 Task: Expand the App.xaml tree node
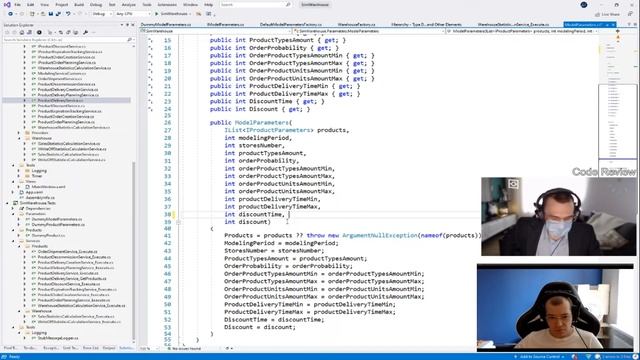coord(13,192)
